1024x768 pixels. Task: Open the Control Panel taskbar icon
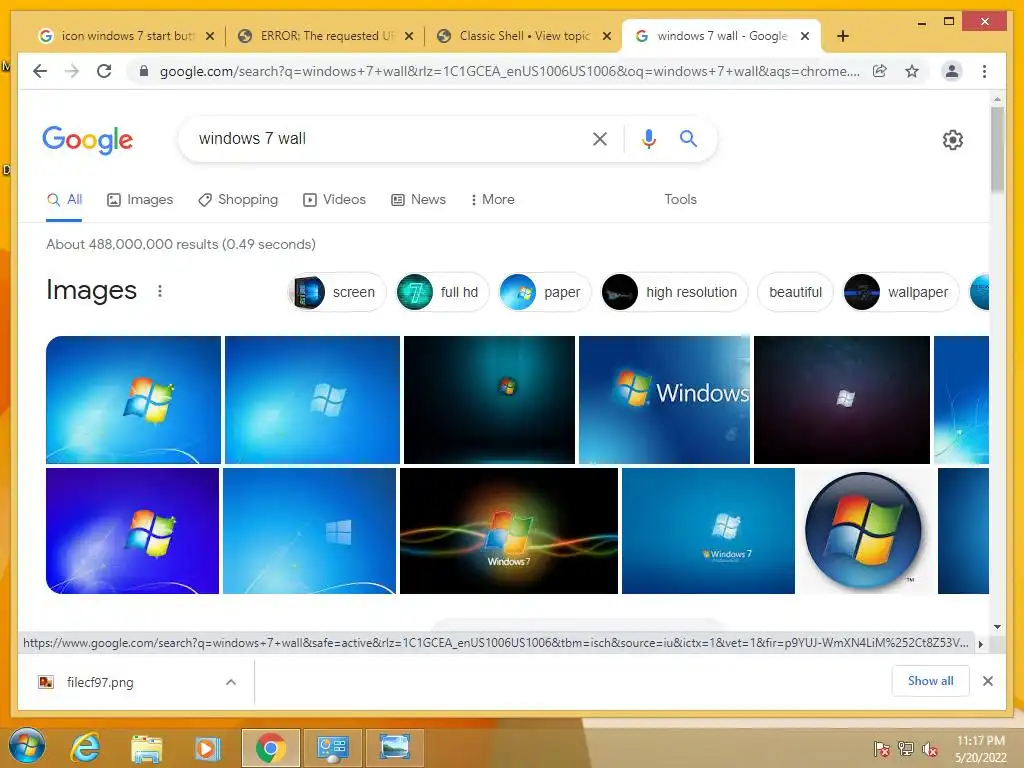333,748
